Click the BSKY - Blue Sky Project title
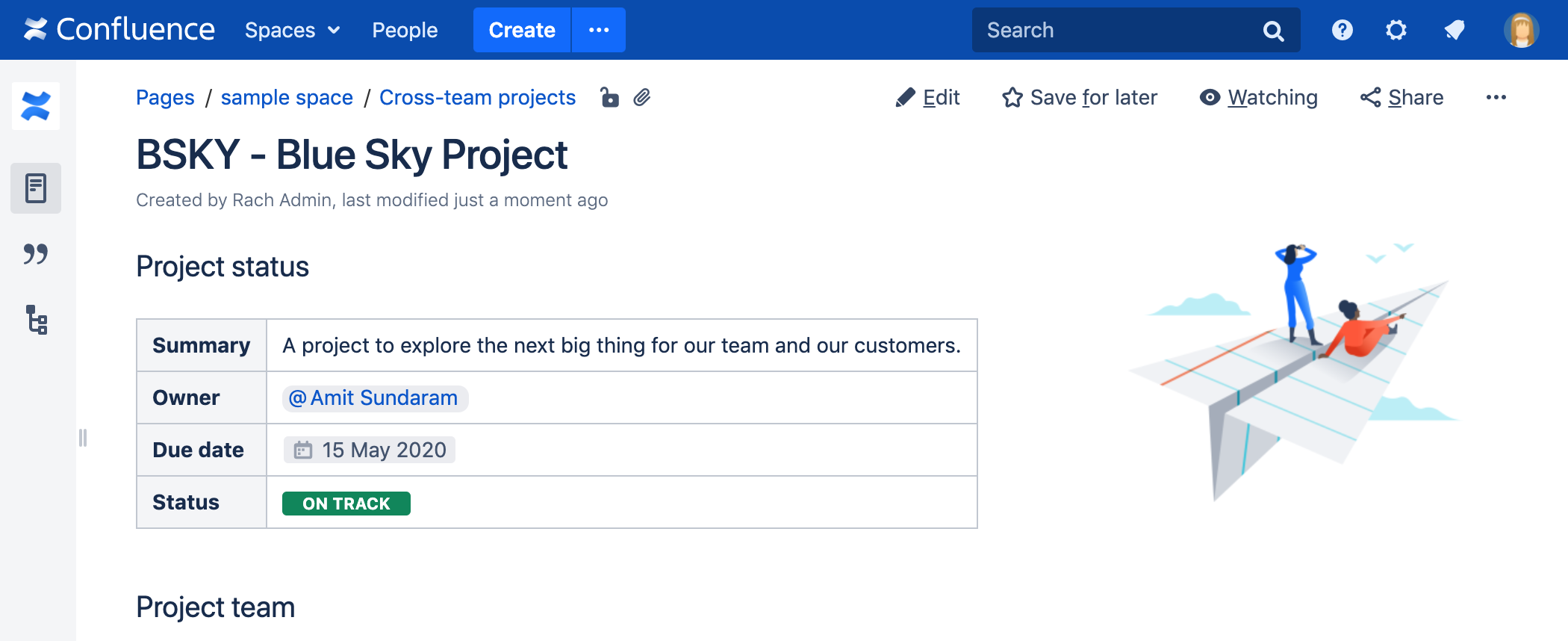The height and width of the screenshot is (641, 1568). (352, 155)
